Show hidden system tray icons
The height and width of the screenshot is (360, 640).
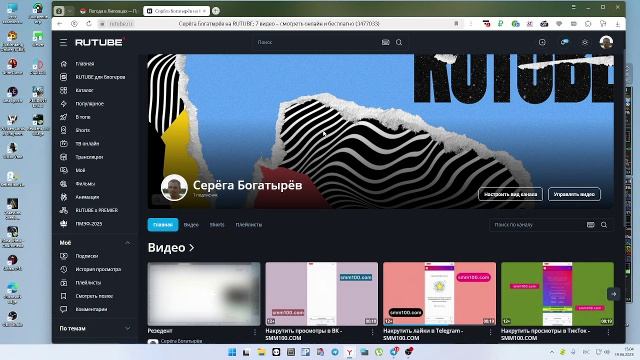pyautogui.click(x=552, y=352)
